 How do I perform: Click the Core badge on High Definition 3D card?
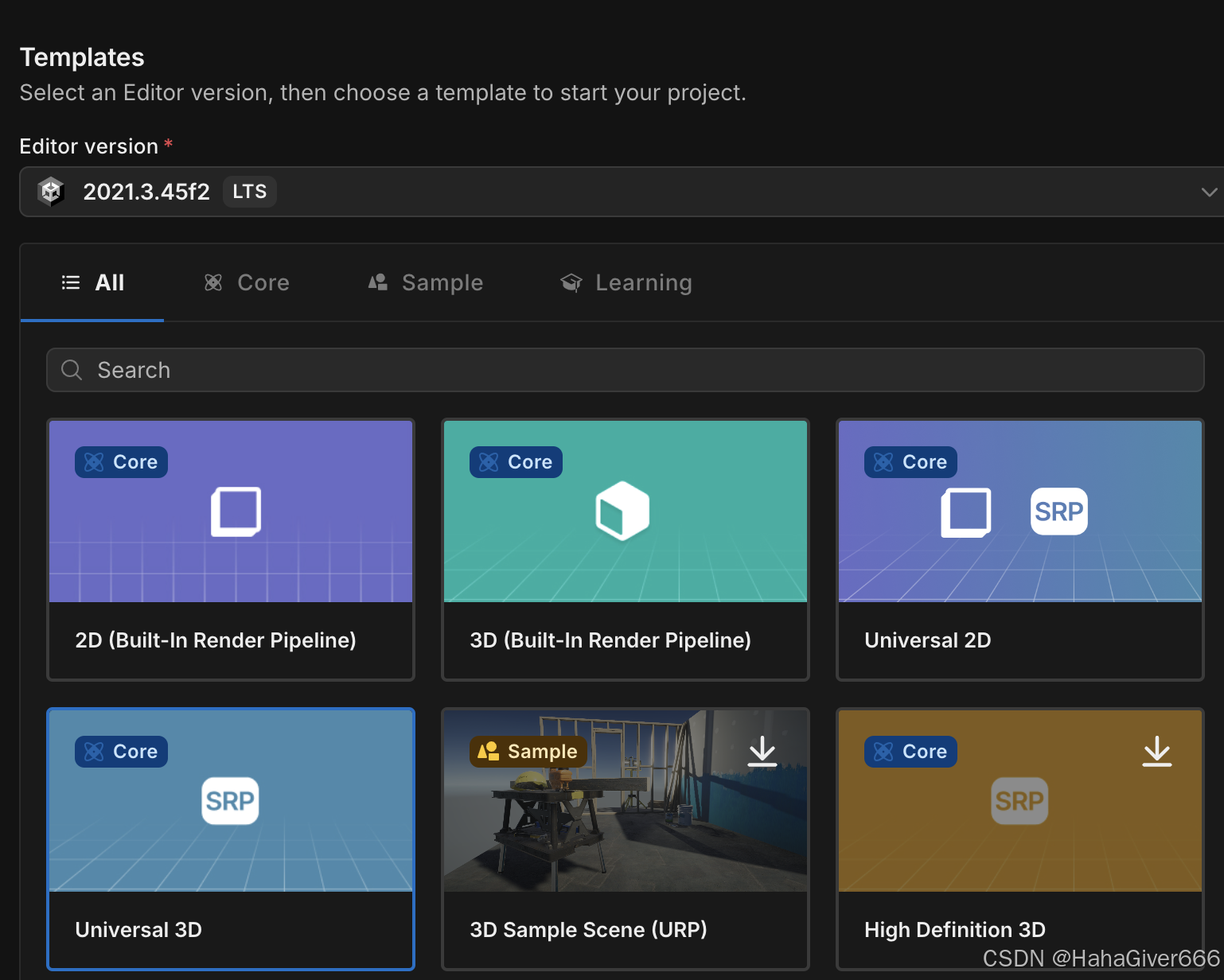[x=910, y=752]
